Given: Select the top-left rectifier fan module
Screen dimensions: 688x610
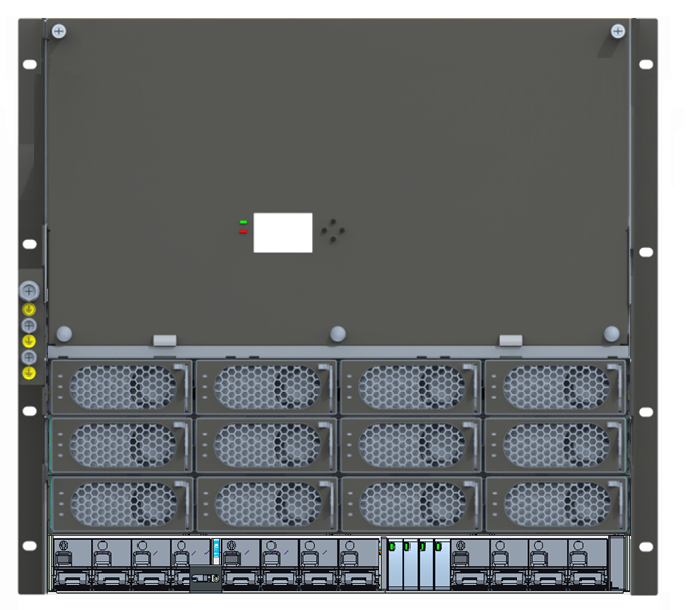Looking at the screenshot, I should coord(121,386).
